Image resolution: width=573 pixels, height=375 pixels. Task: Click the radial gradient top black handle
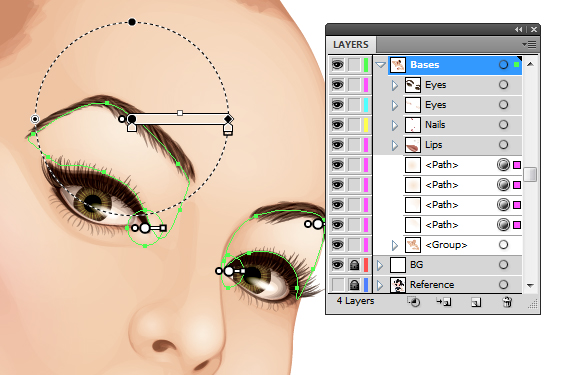[x=132, y=22]
